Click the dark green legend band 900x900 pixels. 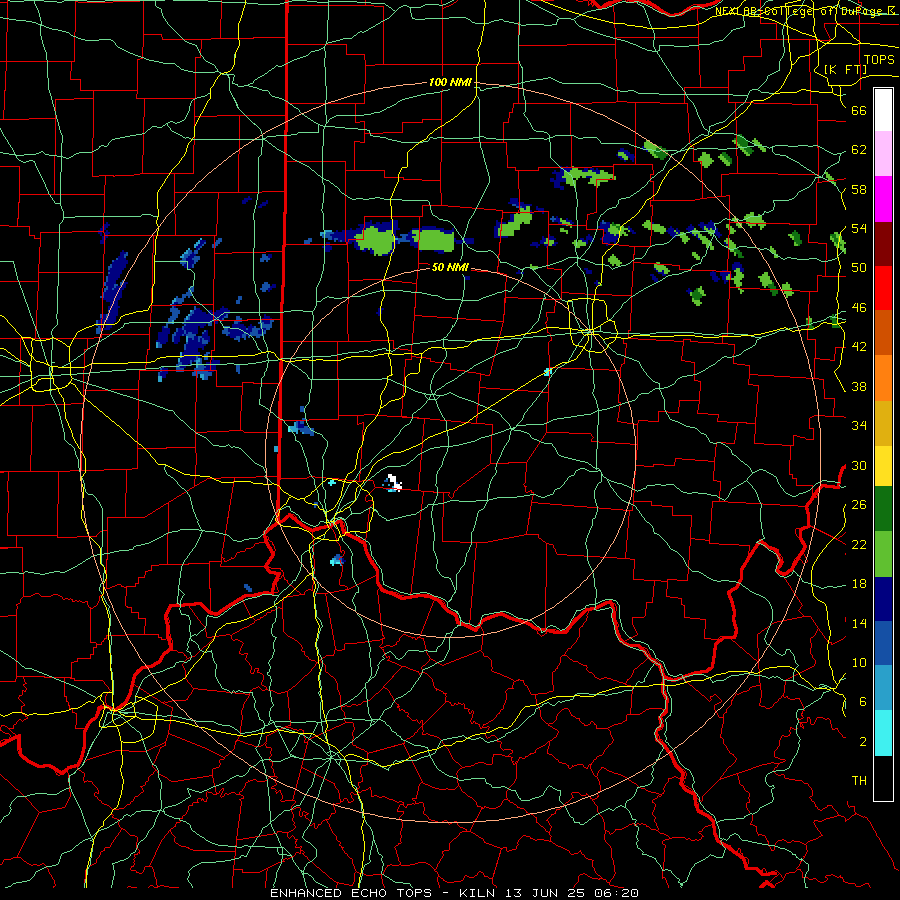click(x=883, y=509)
